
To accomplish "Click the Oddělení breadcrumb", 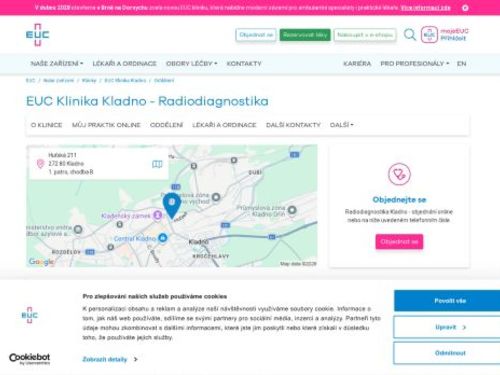I will tap(164, 80).
